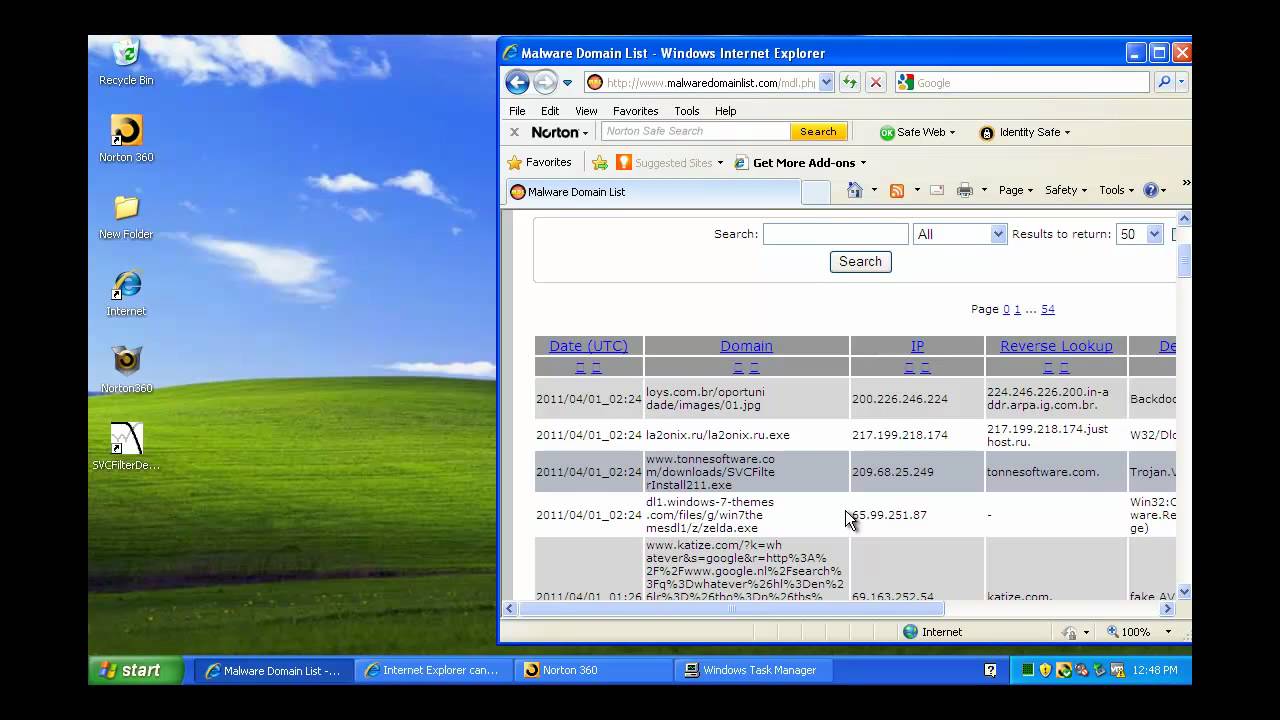The image size is (1280, 720).
Task: Open Results to return 50 dropdown
Action: click(1139, 234)
